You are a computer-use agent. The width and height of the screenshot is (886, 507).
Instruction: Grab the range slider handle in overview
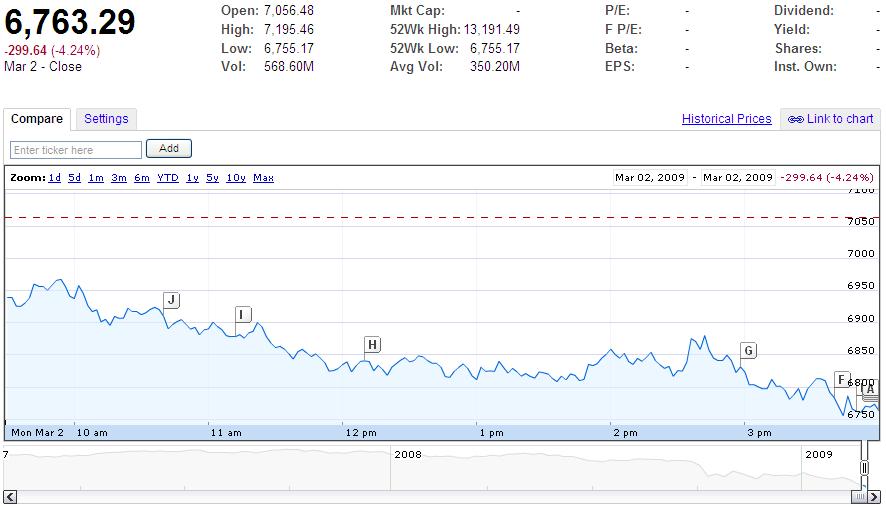click(865, 468)
